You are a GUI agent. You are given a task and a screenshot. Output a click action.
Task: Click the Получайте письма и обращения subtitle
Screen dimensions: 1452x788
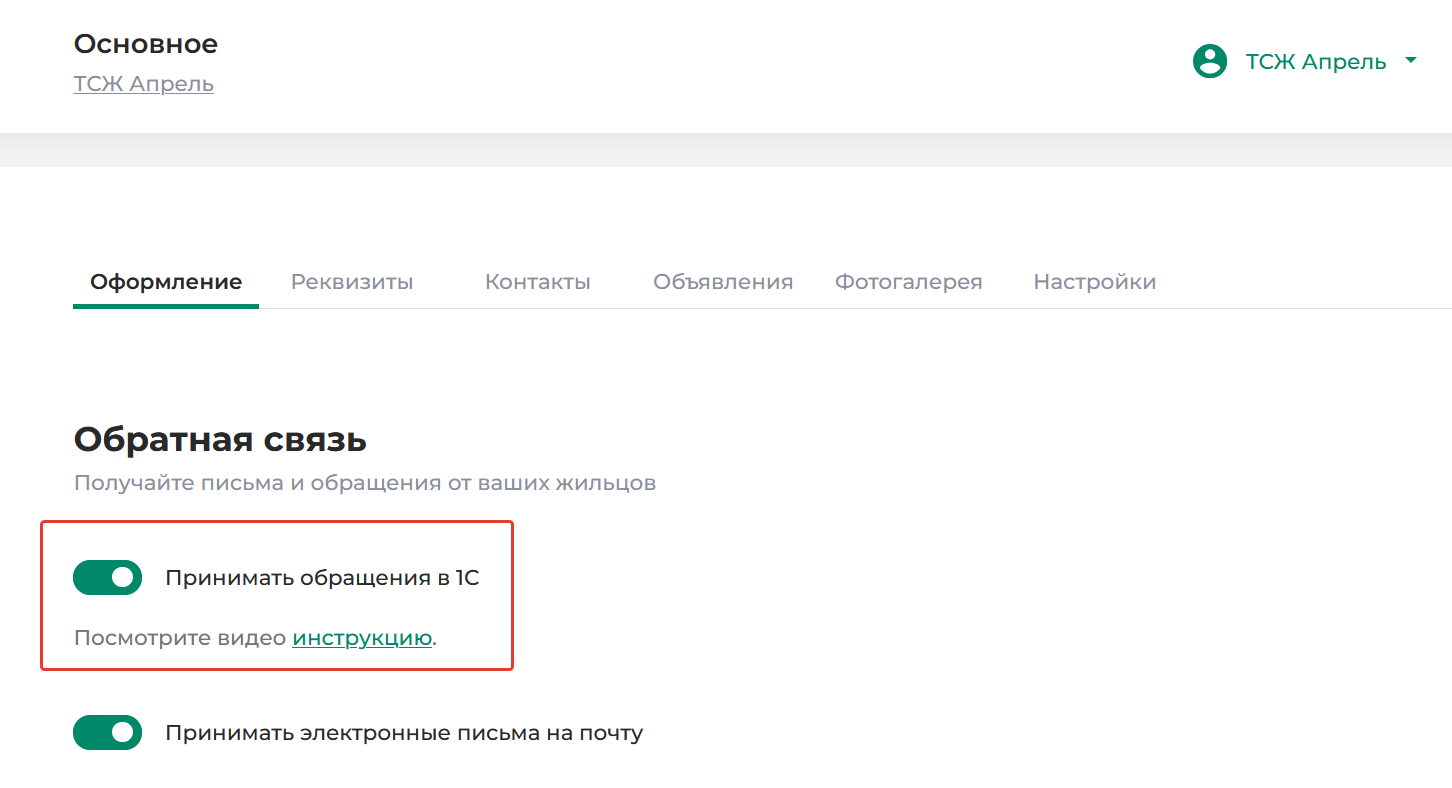pyautogui.click(x=365, y=483)
